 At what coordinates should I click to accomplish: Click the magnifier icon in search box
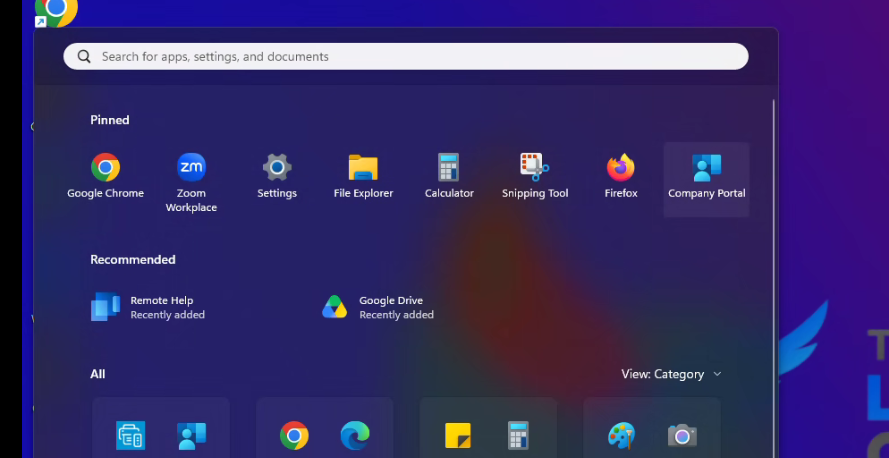pyautogui.click(x=84, y=57)
